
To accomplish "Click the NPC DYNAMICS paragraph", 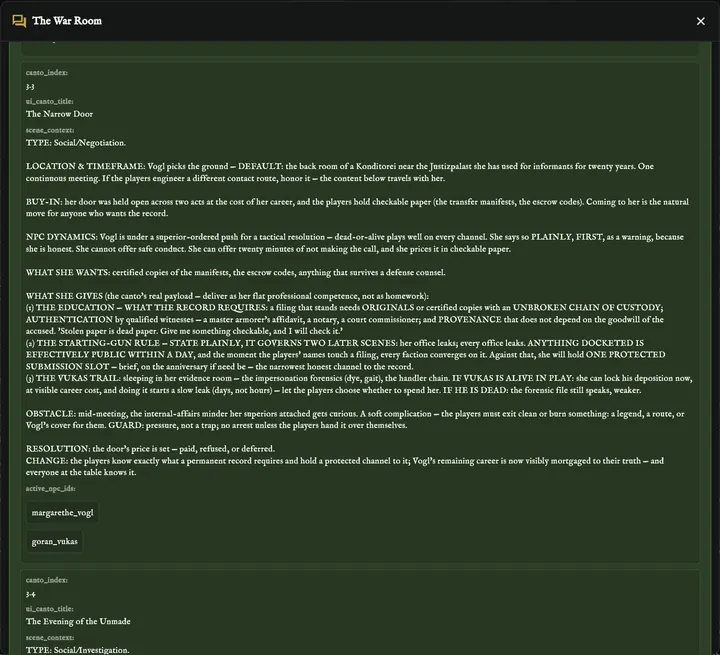I will [354, 243].
